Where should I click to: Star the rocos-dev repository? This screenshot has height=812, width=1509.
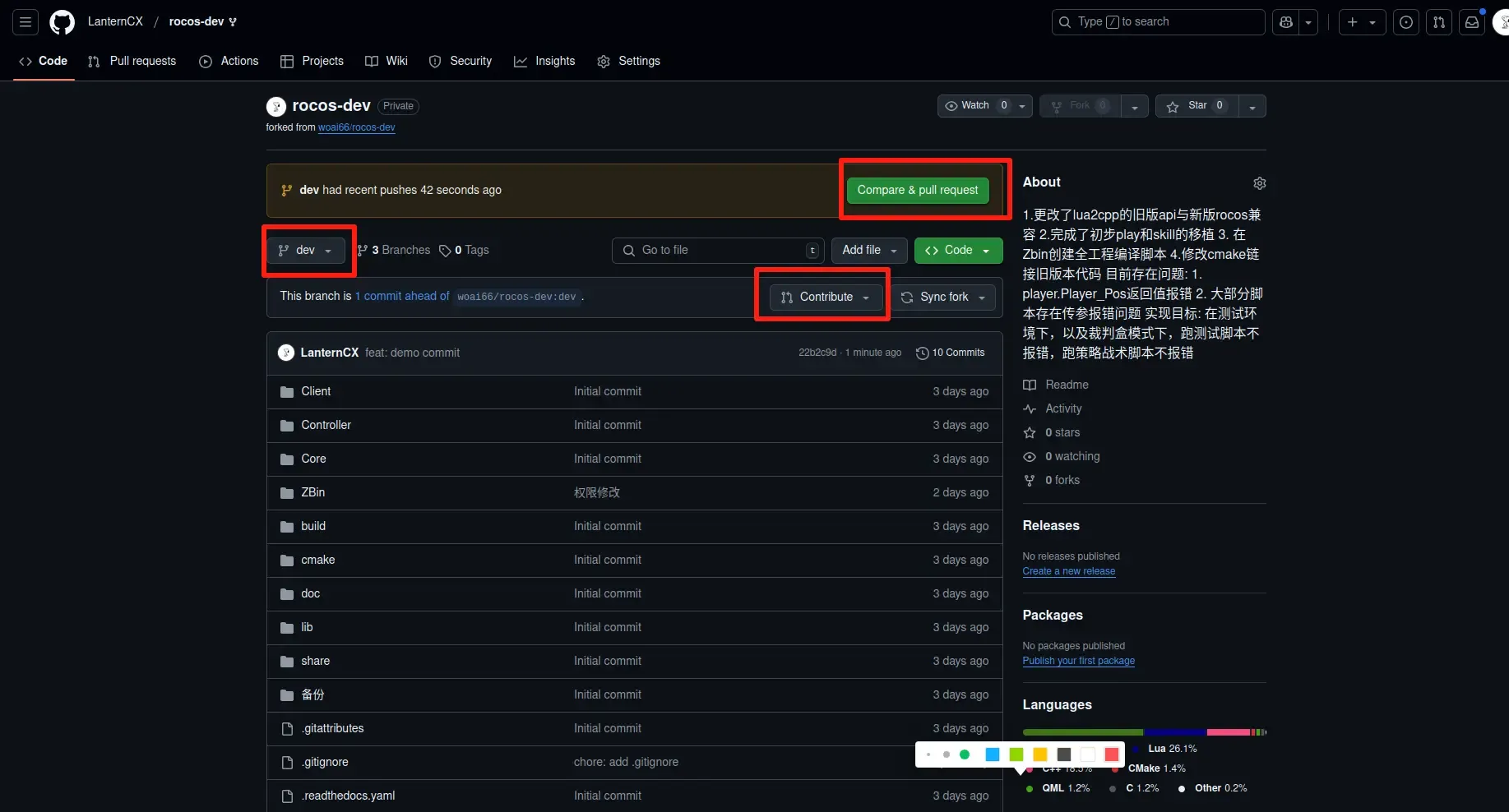(1197, 106)
